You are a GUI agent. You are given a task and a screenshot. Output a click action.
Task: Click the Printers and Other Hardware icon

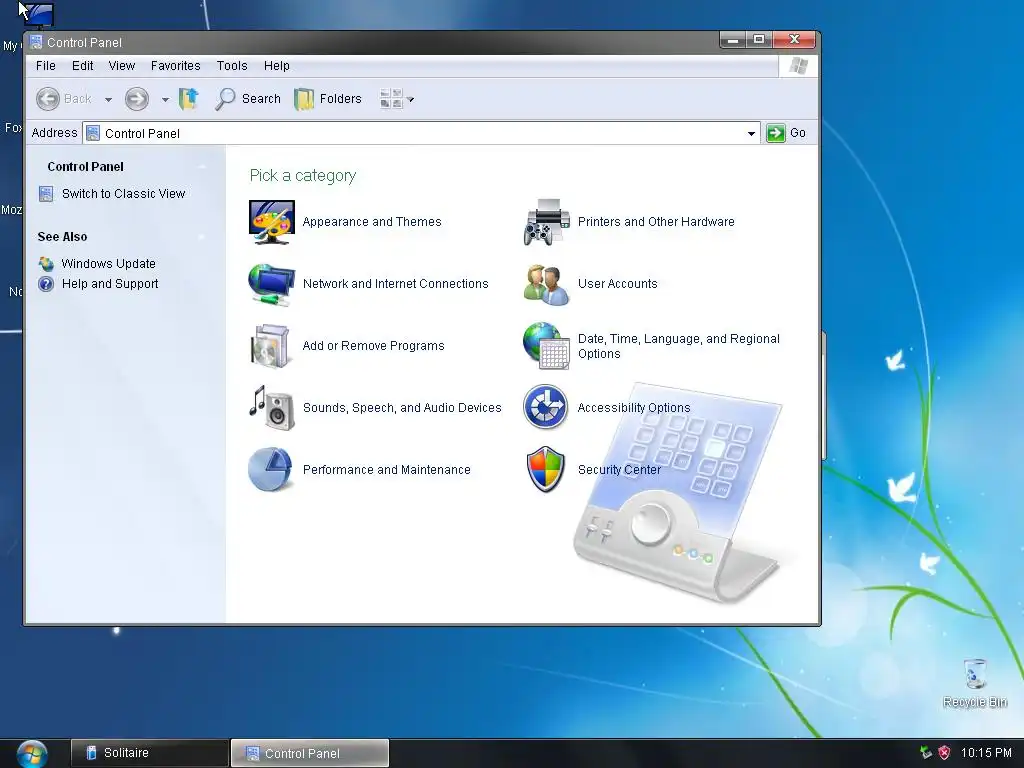(x=547, y=222)
